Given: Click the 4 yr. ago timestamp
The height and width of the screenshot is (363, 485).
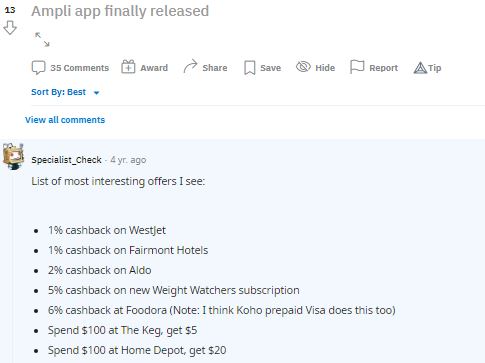Looking at the screenshot, I should [128, 160].
